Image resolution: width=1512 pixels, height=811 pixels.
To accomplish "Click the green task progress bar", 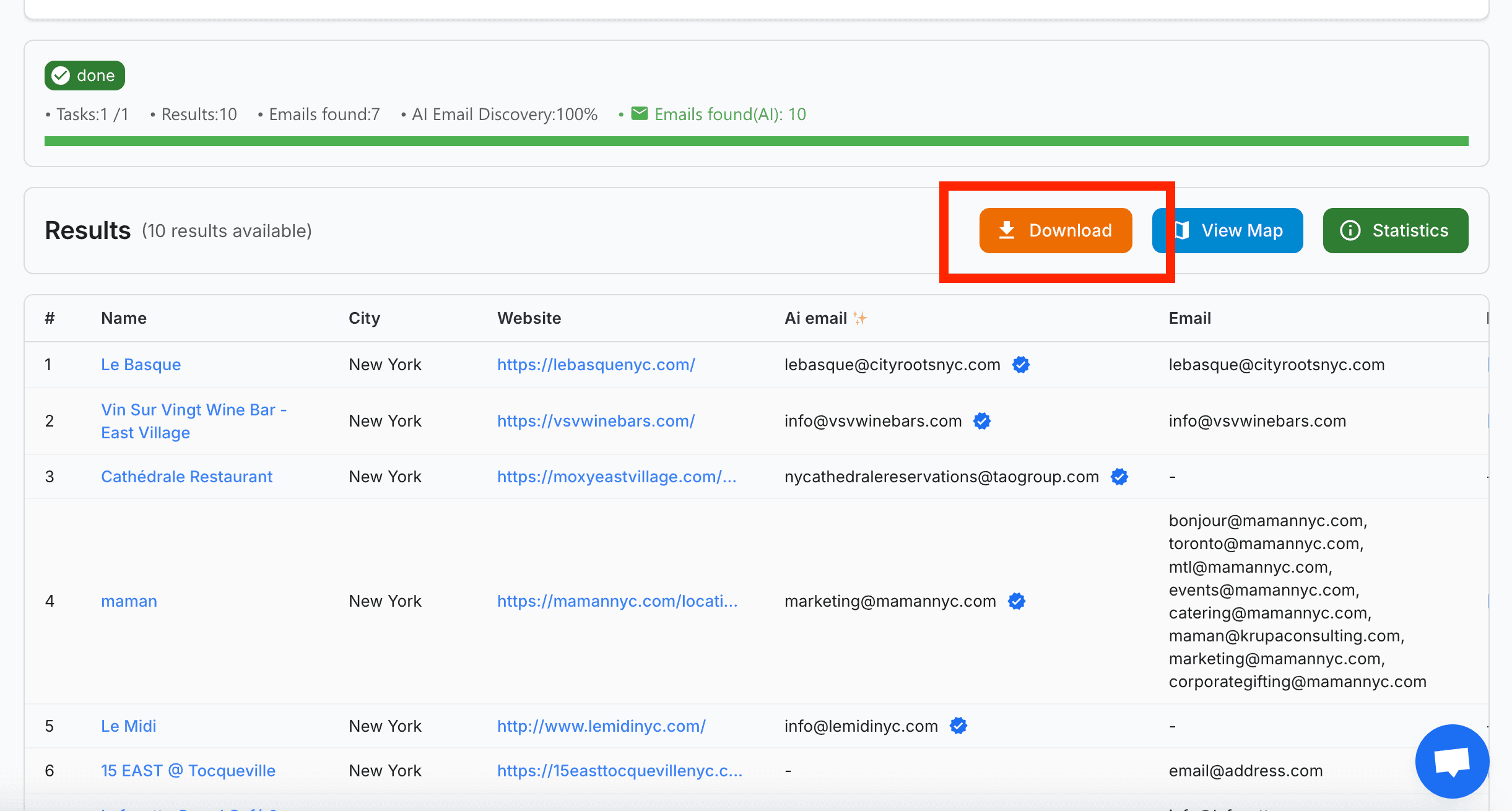I will click(x=756, y=141).
